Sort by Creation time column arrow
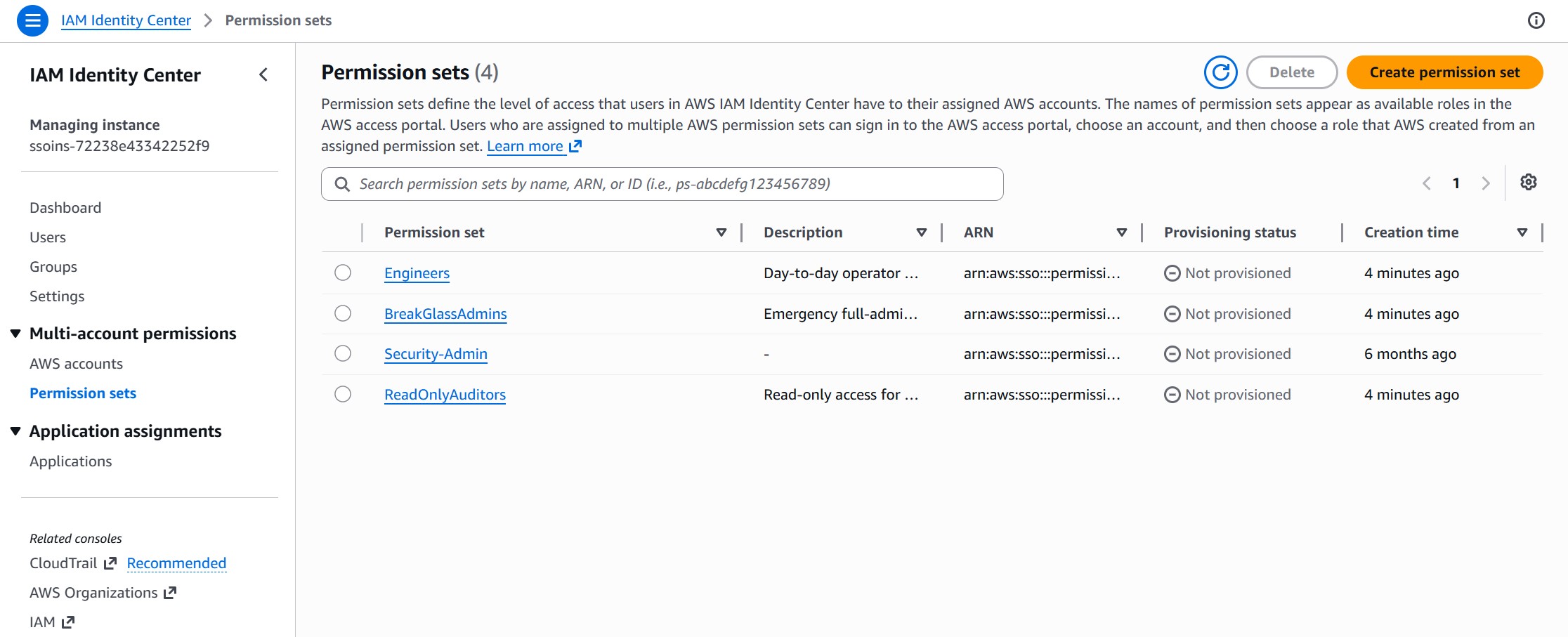This screenshot has height=637, width=1568. click(1522, 232)
